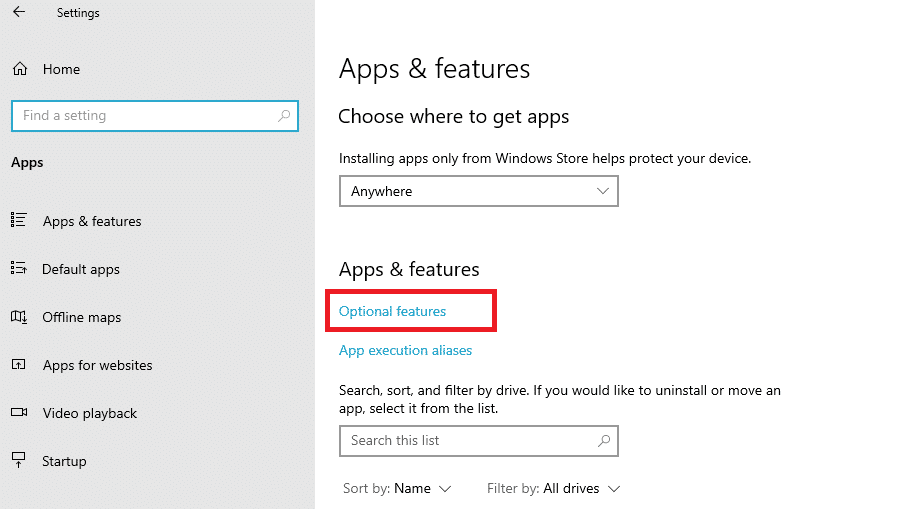Click the Home house icon
The image size is (897, 509).
point(20,69)
